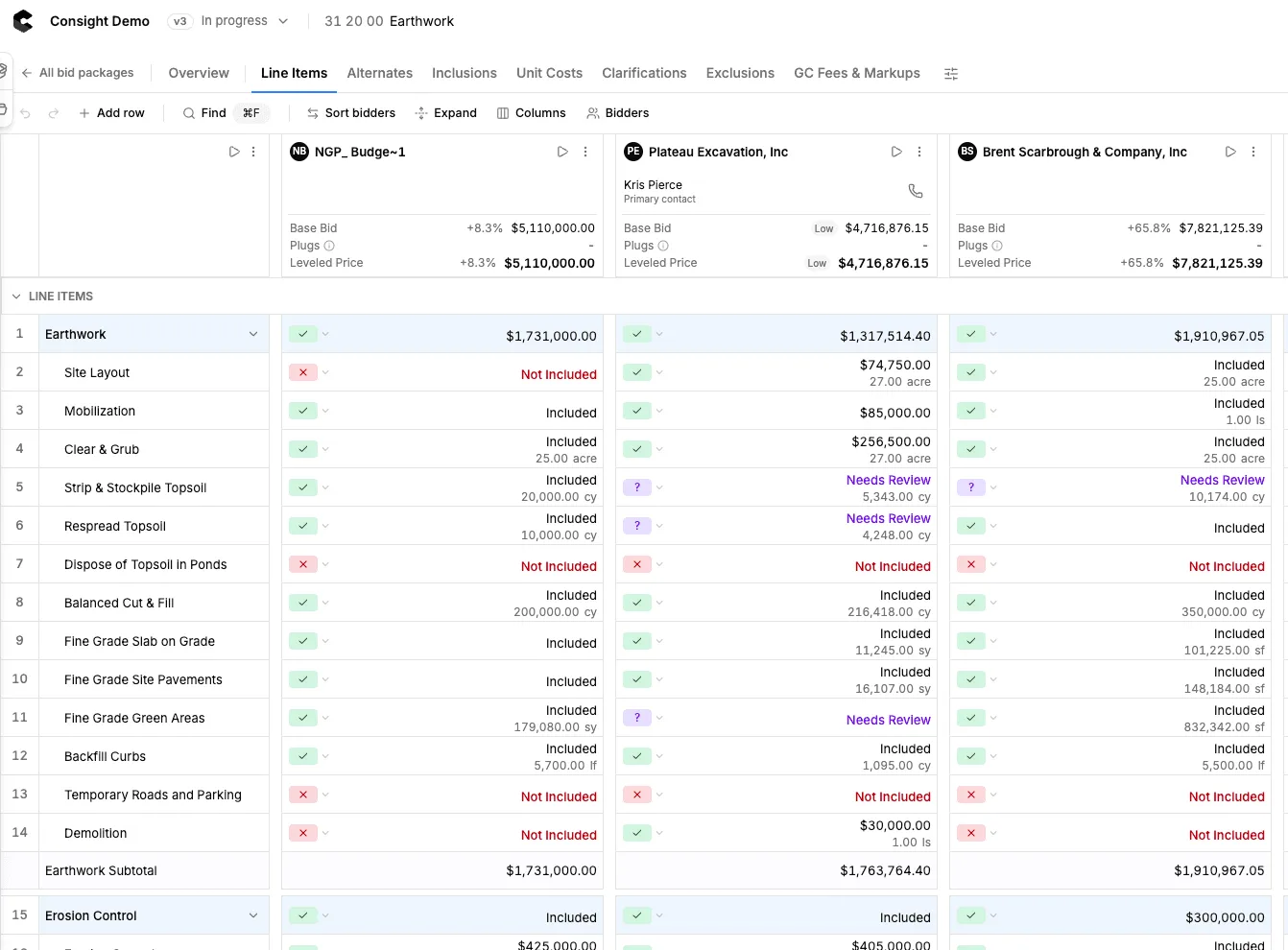The height and width of the screenshot is (950, 1288).
Task: Go to the Unit Costs tab
Action: [x=549, y=73]
